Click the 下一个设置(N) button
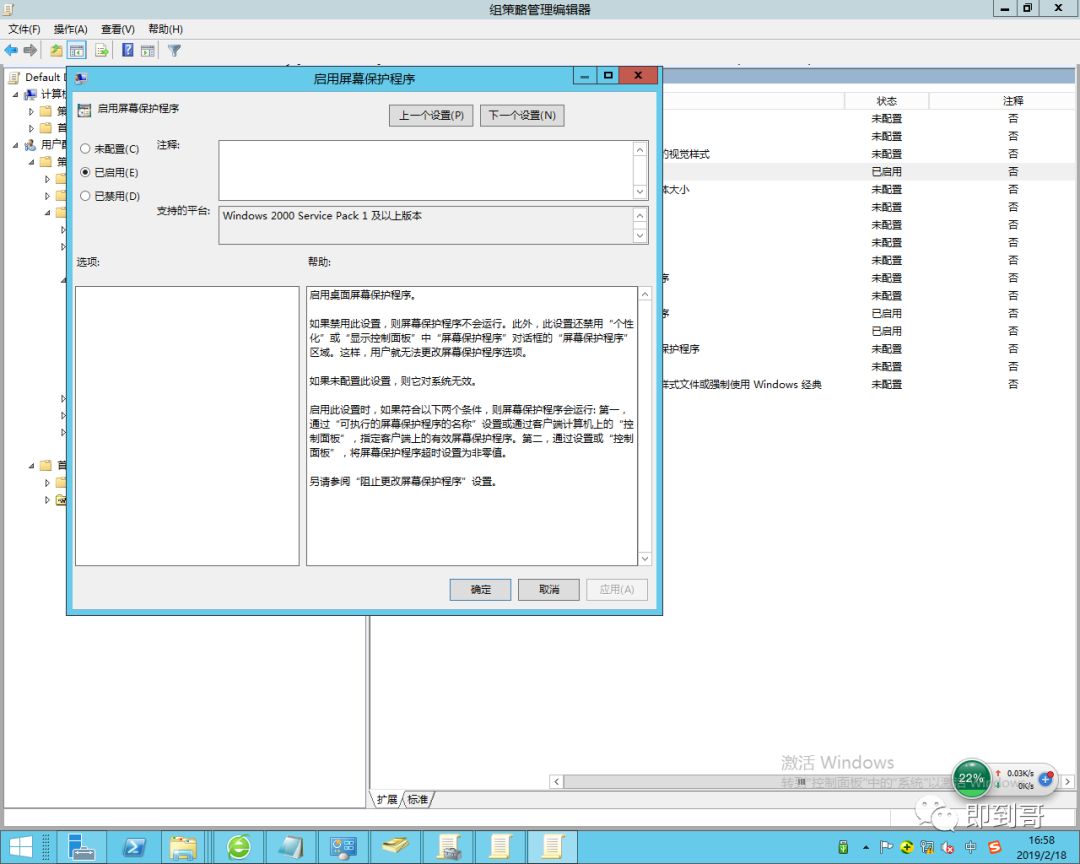The image size is (1080, 864). [522, 115]
